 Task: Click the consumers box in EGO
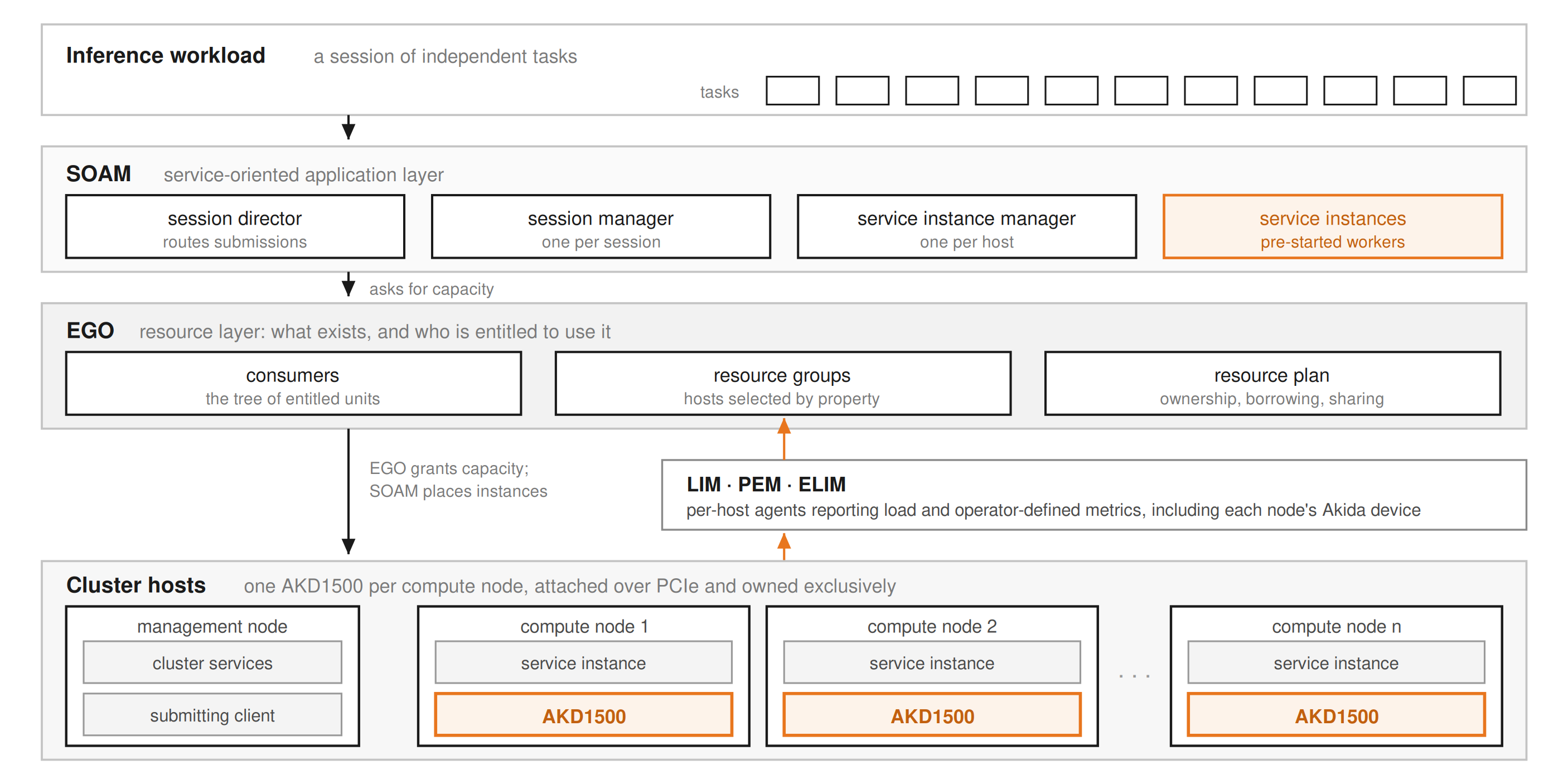point(293,384)
